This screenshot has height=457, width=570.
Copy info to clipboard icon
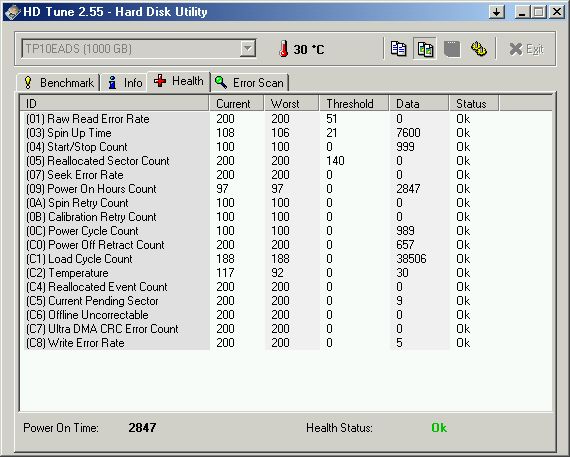point(398,49)
